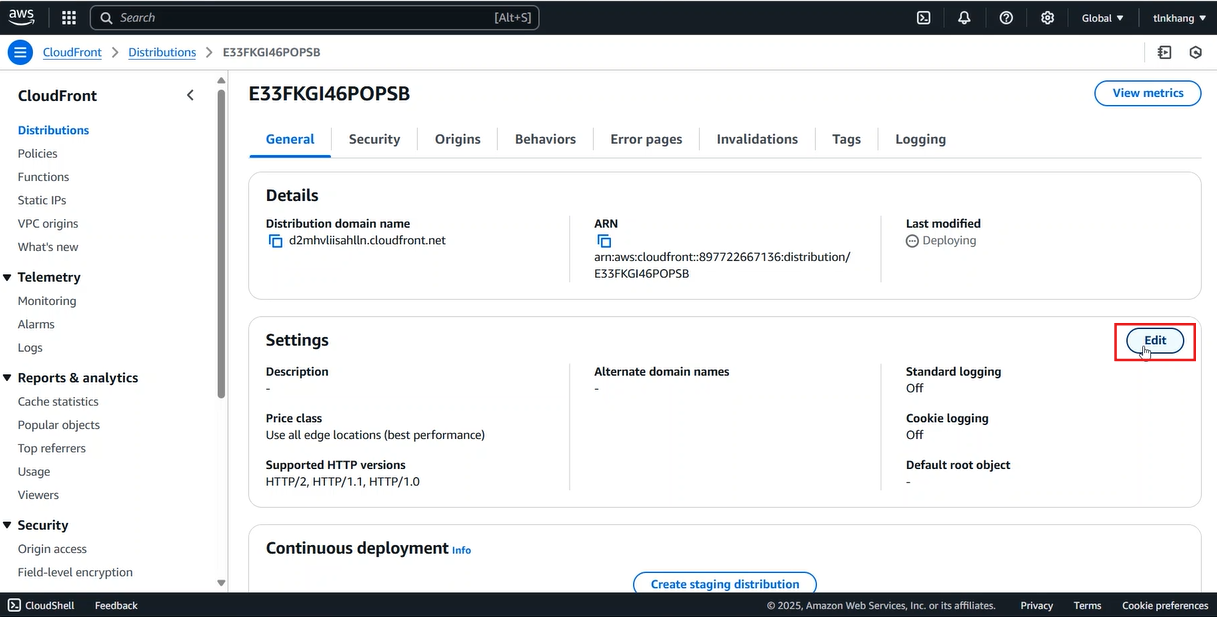This screenshot has height=617, width=1217.
Task: Open Cache statistics report
Action: pyautogui.click(x=58, y=402)
